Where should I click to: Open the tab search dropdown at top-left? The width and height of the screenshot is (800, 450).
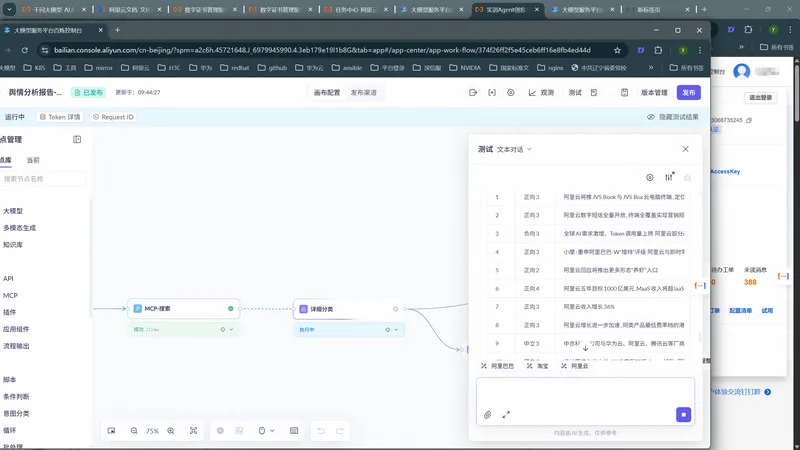9,9
